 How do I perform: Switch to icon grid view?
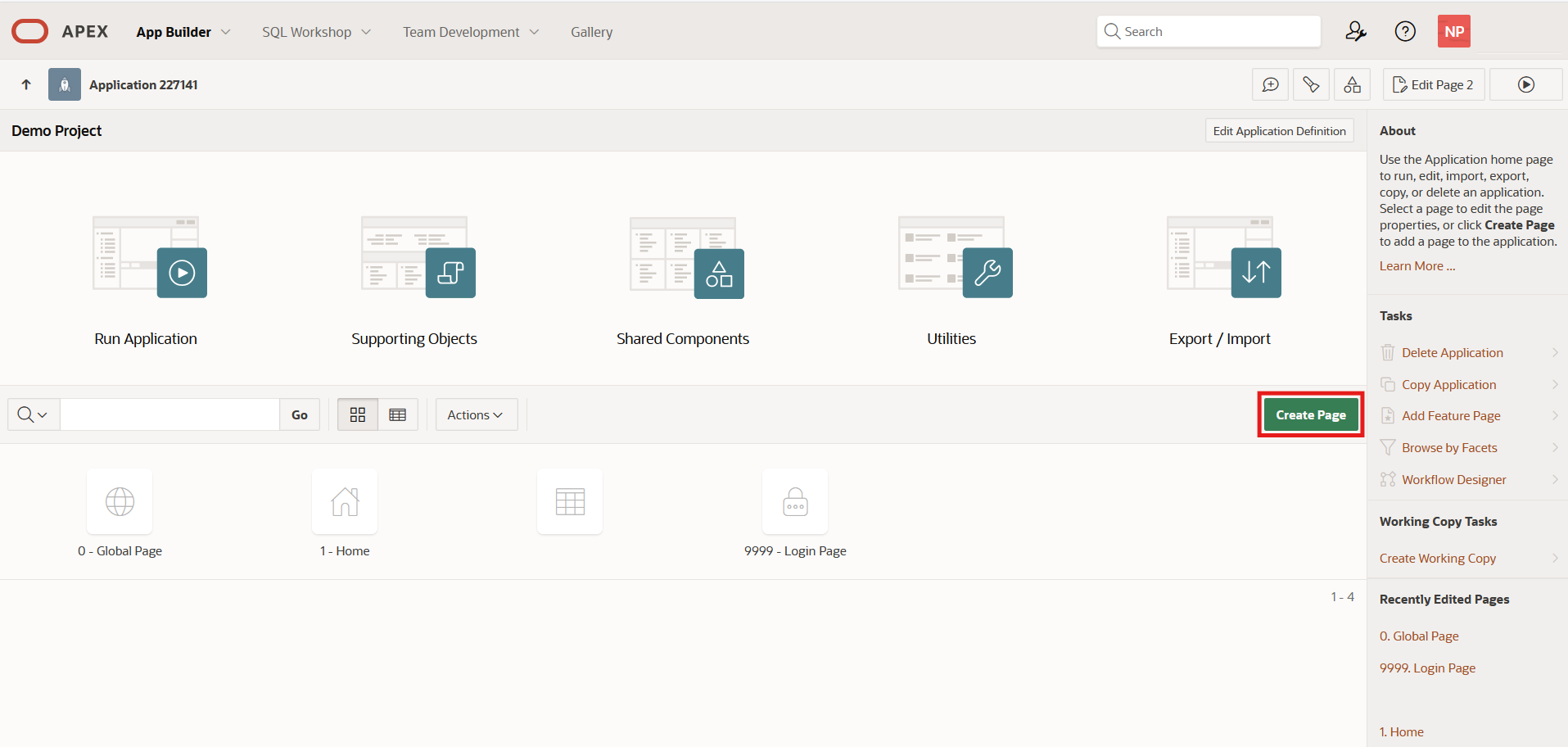point(357,414)
